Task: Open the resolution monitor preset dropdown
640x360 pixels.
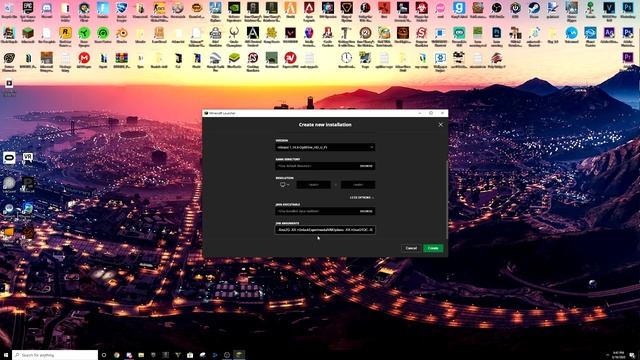Action: [284, 185]
